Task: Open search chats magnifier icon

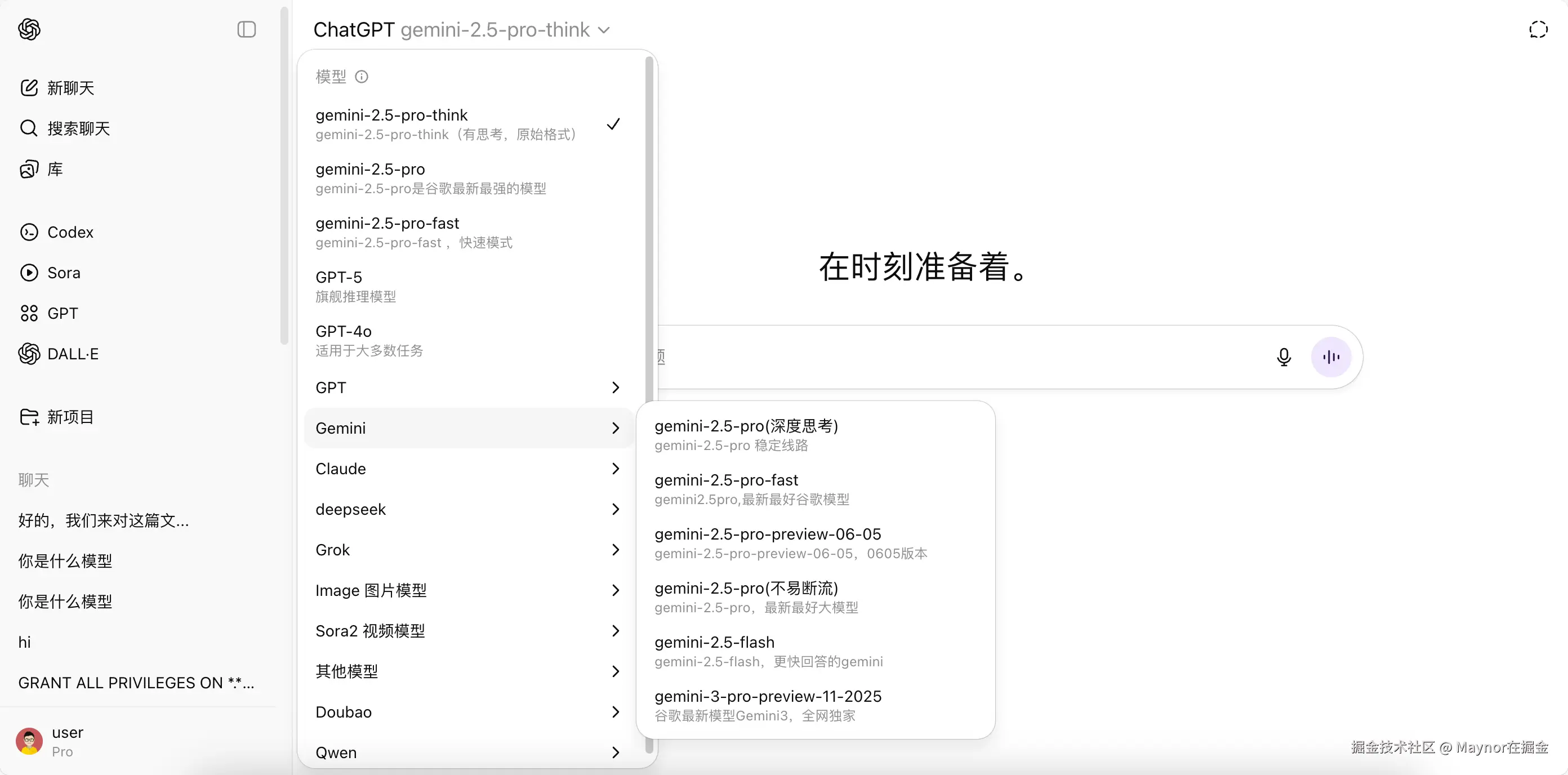Action: pos(29,128)
